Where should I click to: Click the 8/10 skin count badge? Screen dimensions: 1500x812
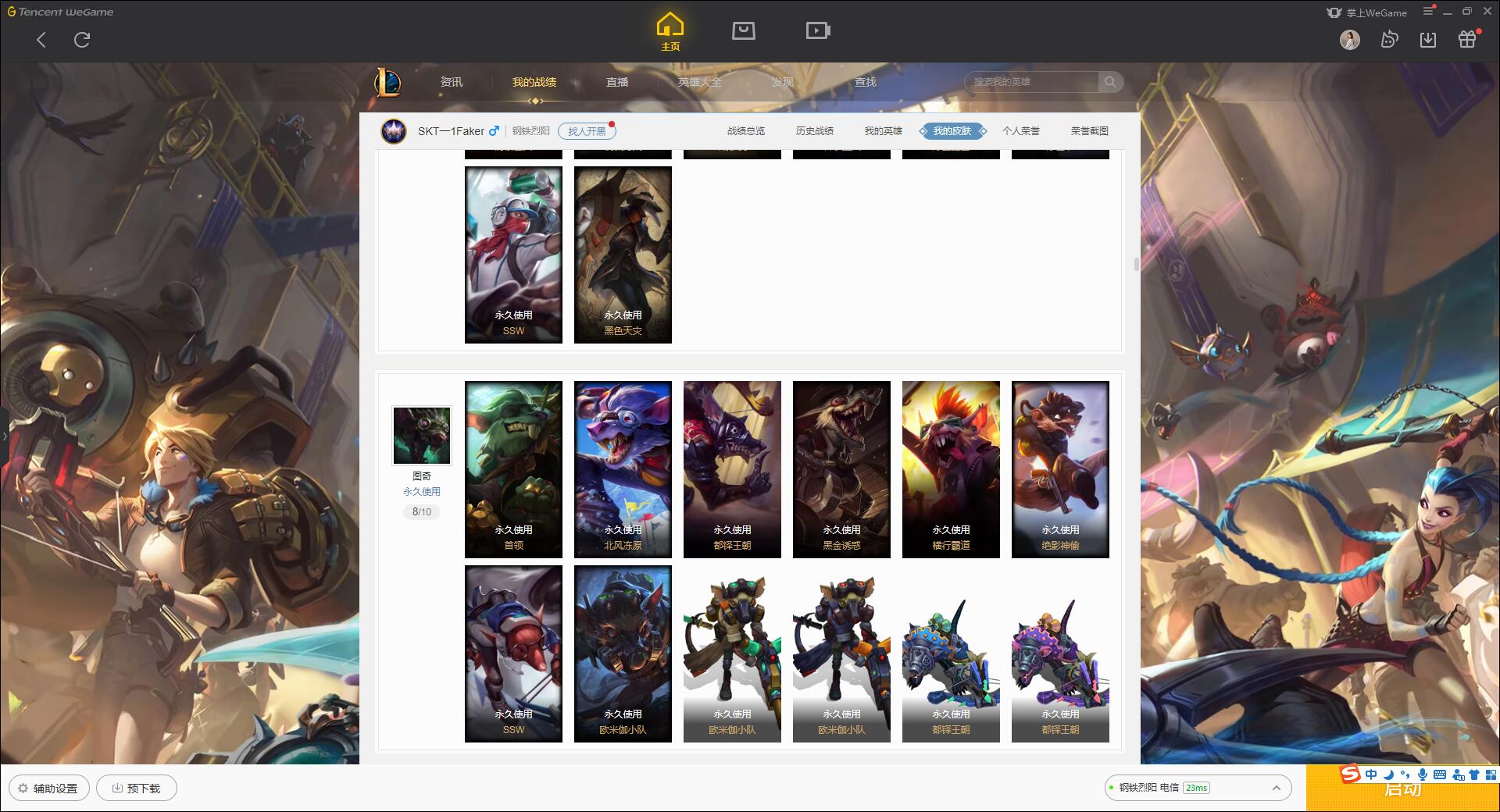click(x=422, y=512)
